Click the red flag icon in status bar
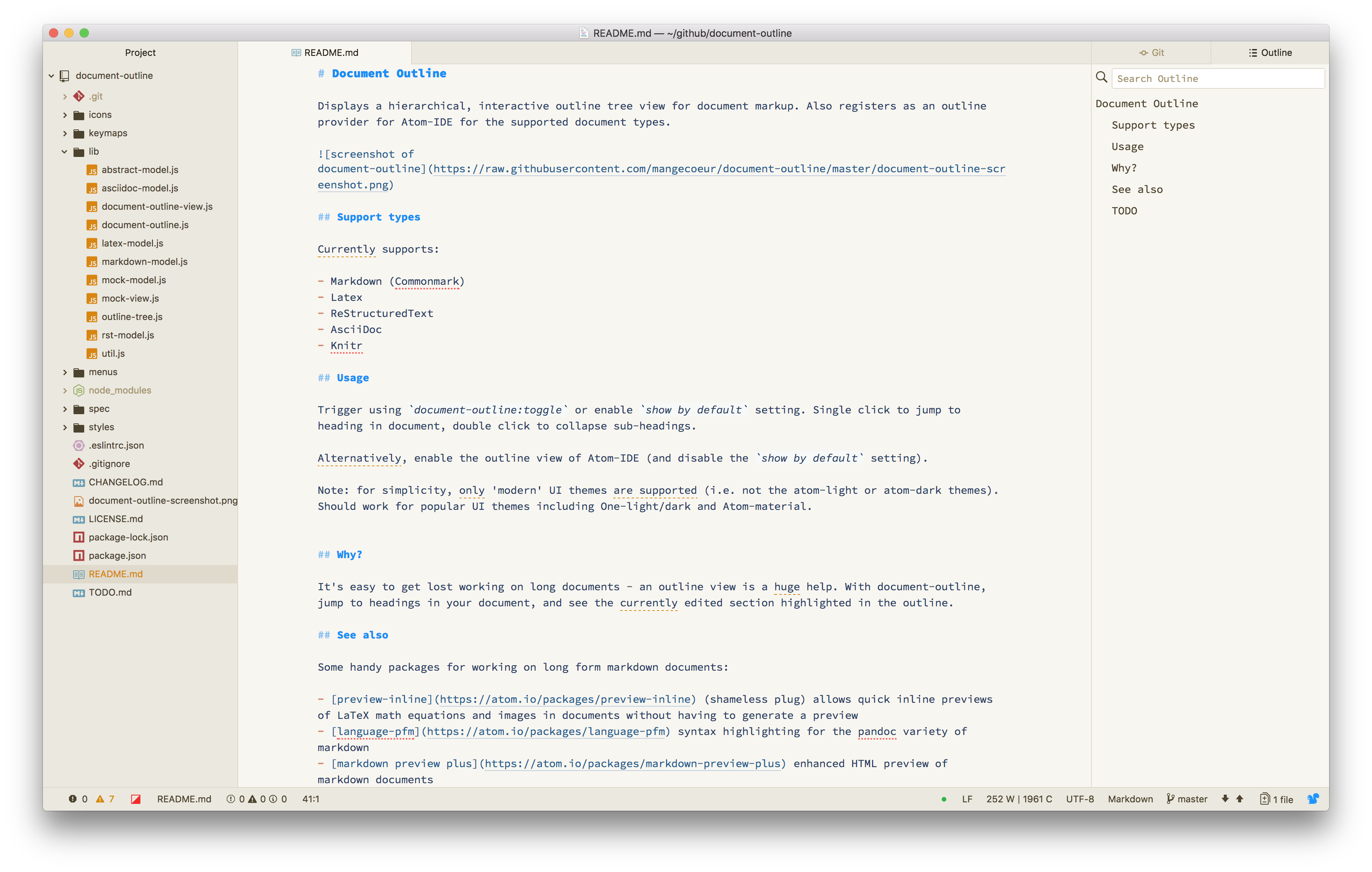Screen dimensions: 1372x872 point(136,799)
